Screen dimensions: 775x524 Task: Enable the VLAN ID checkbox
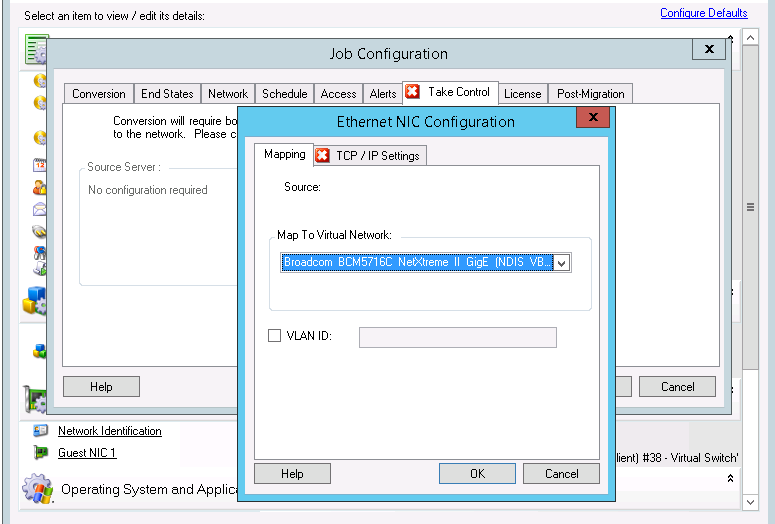(x=274, y=336)
